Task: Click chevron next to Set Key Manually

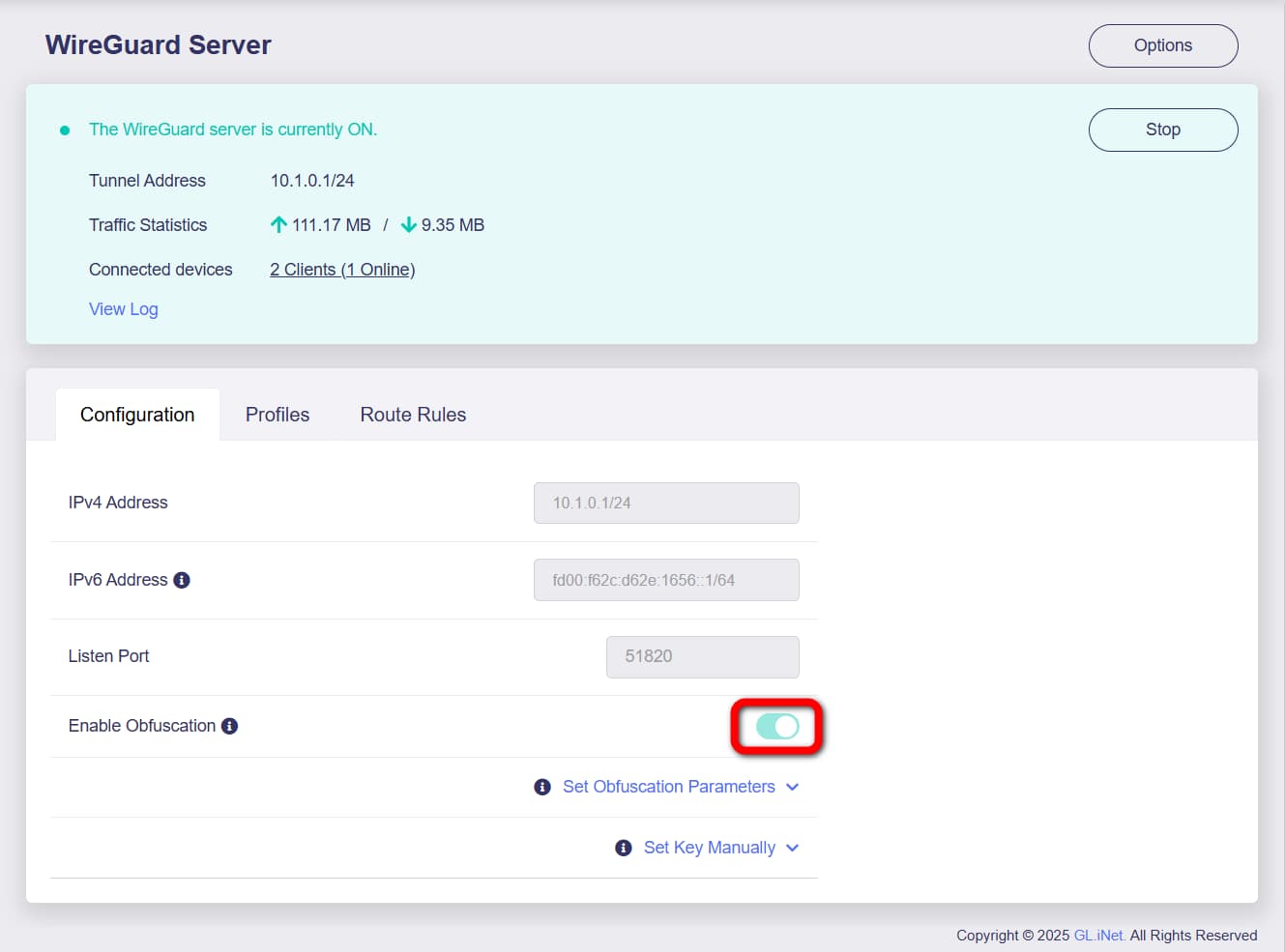Action: tap(793, 848)
